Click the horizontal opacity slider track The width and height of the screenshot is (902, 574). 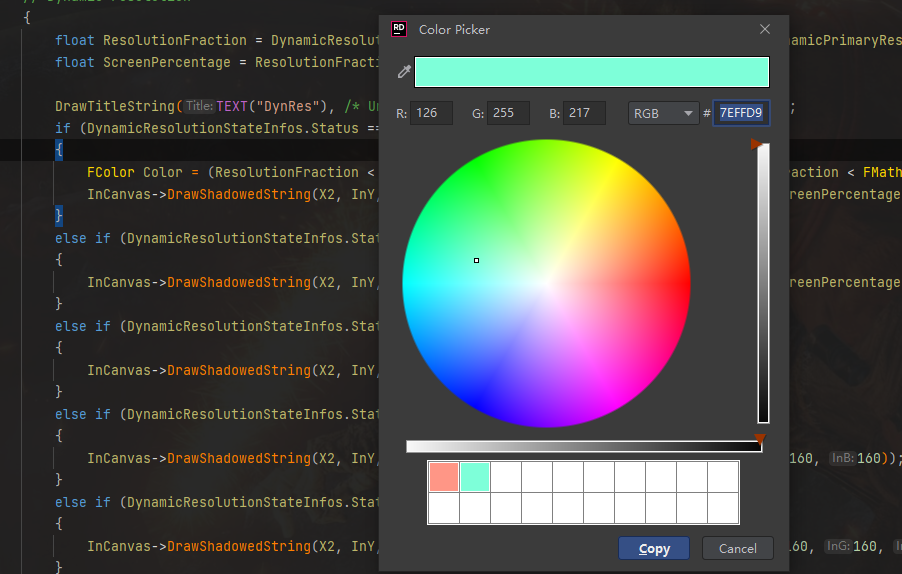tap(584, 447)
